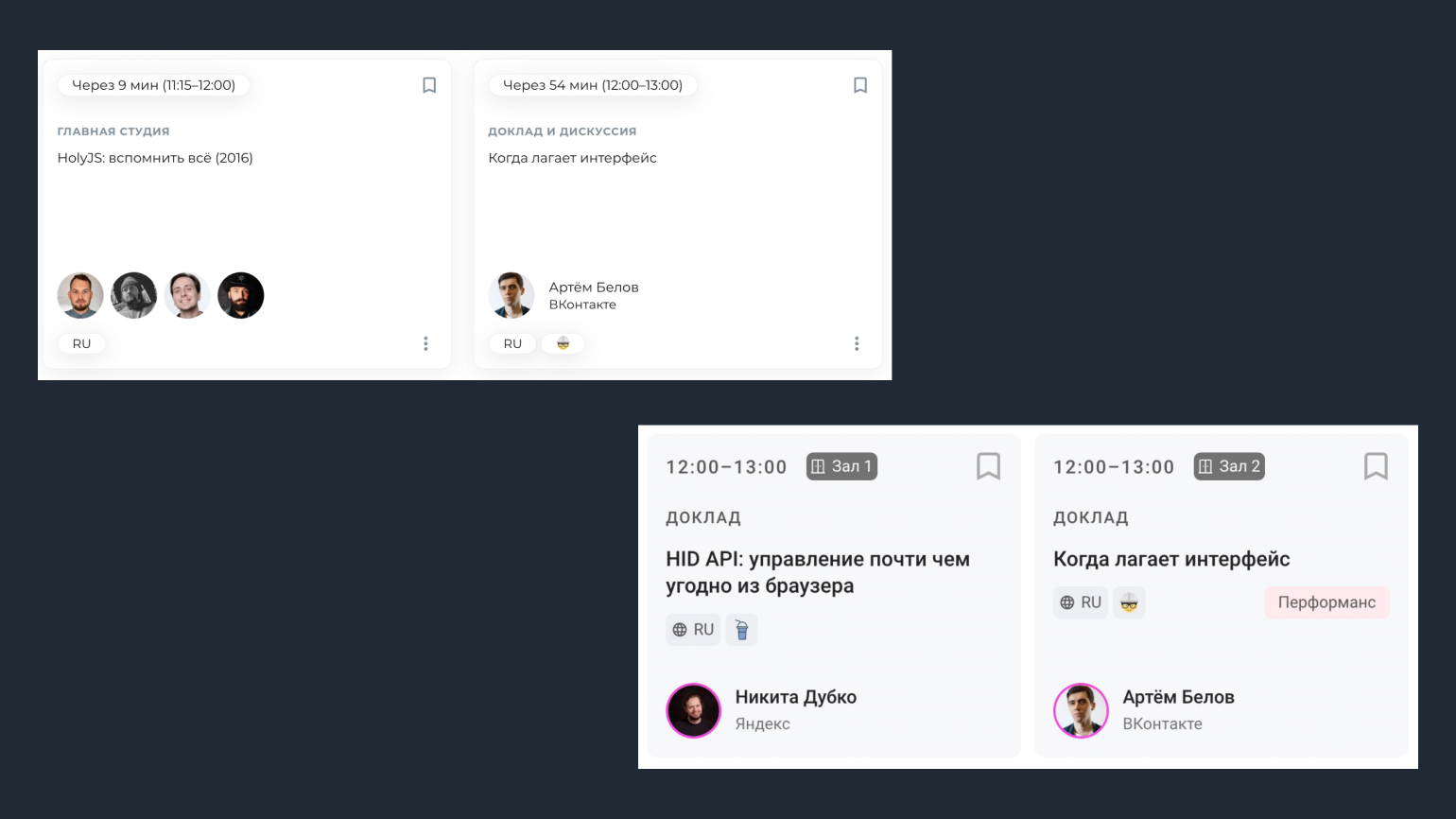1456x819 pixels.
Task: Click the first speaker avatar on HolyJS card
Action: [80, 295]
